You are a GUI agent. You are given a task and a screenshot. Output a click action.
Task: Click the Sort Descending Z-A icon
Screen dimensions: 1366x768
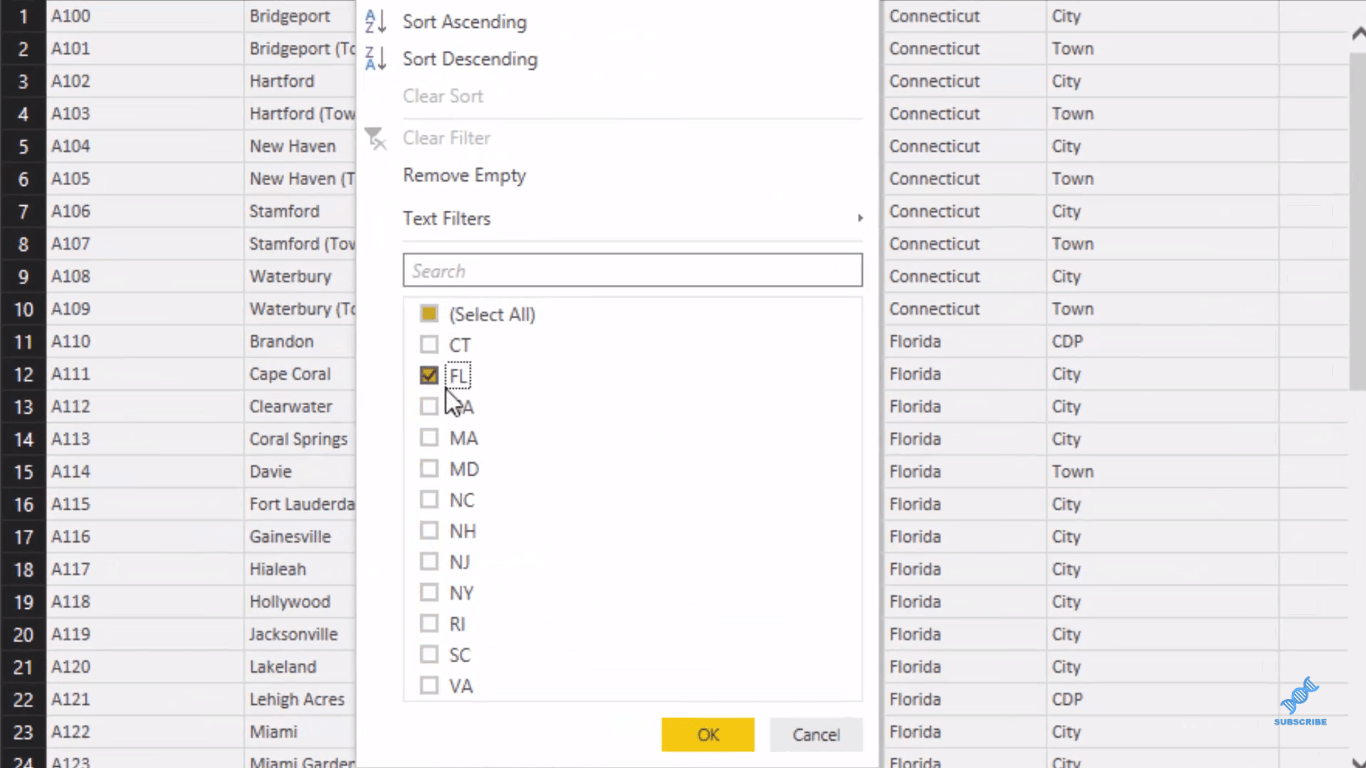(376, 59)
